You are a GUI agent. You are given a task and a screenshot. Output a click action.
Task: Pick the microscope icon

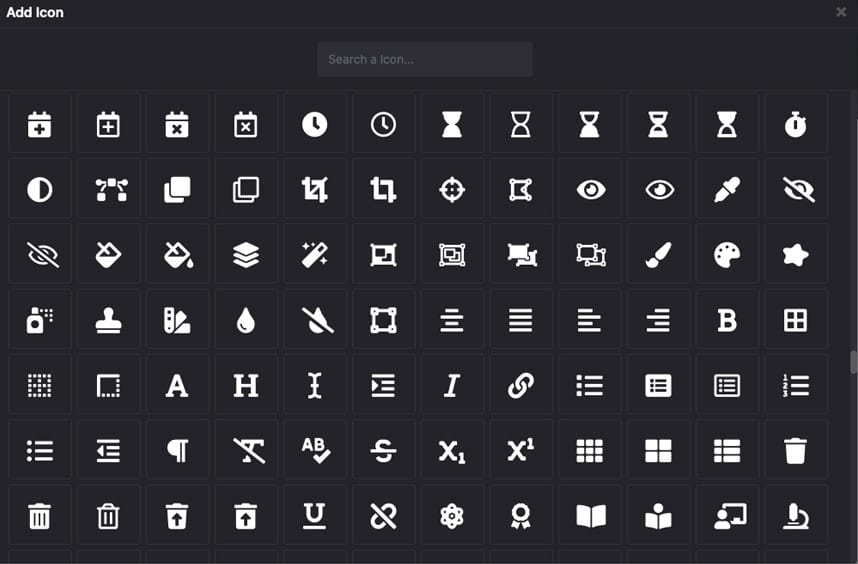tap(795, 516)
